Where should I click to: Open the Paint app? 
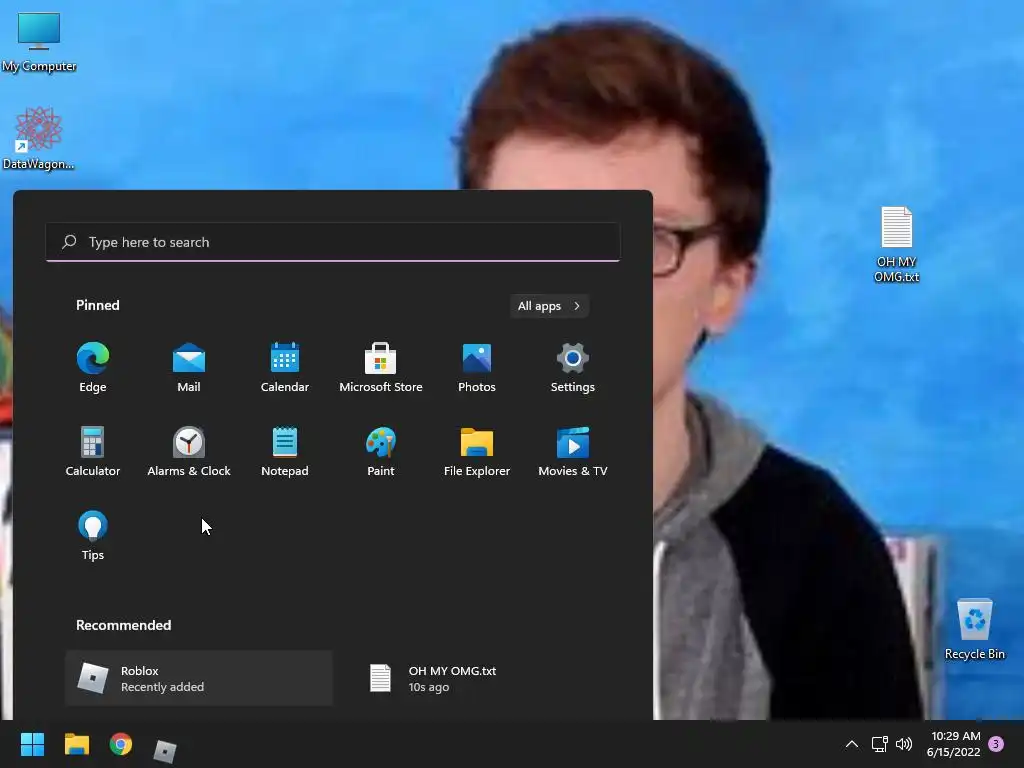click(x=381, y=451)
